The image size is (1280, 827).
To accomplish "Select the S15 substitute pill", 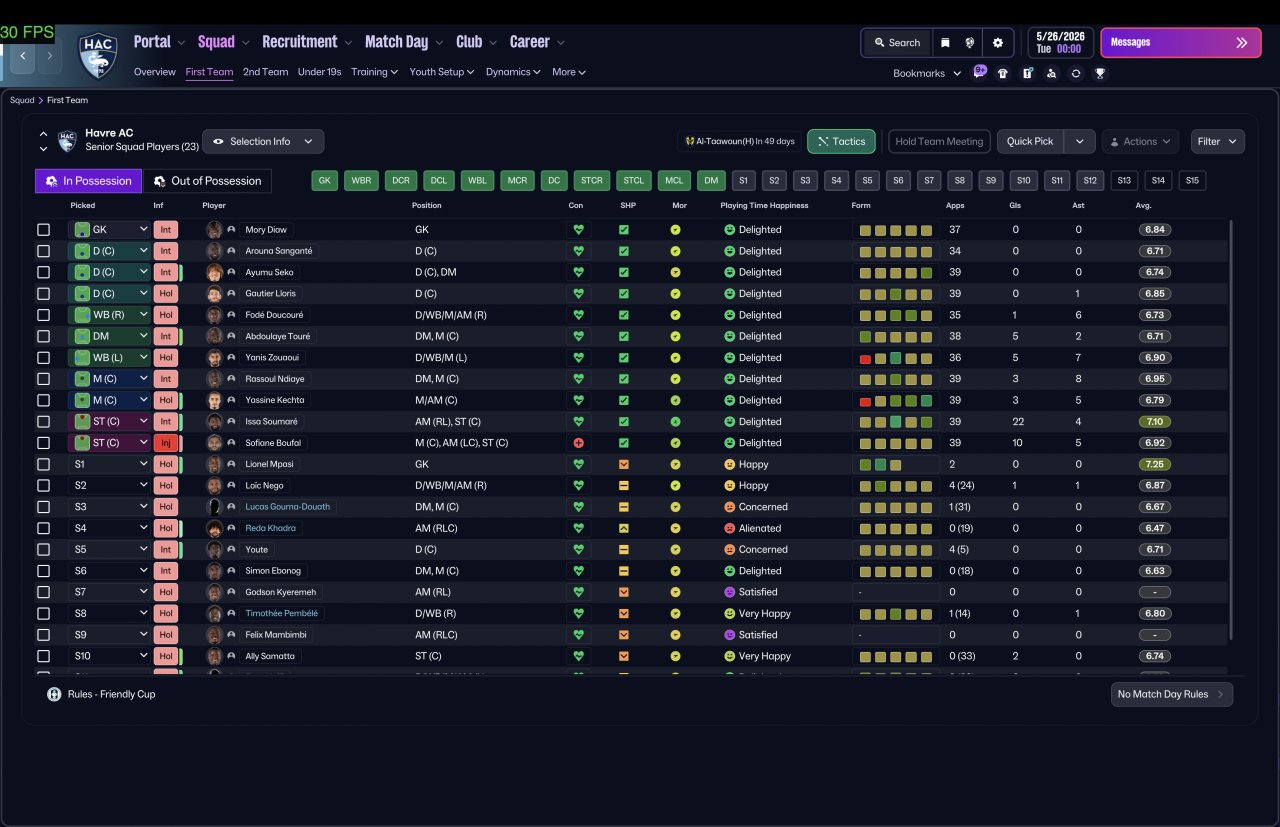I will (x=1191, y=181).
